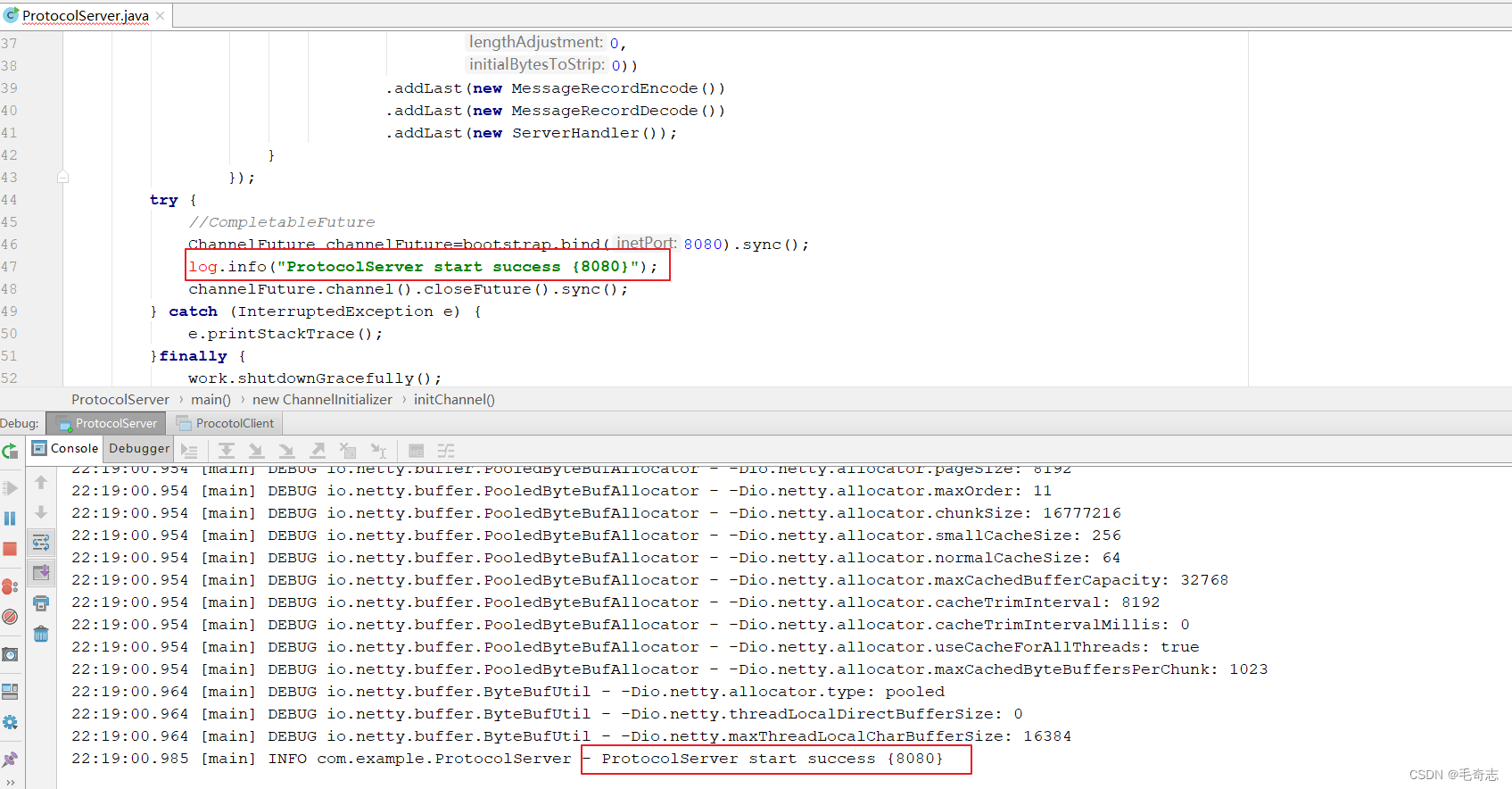Click console line maxThreadLocalCharBufferSize: 16384
The width and height of the screenshot is (1512, 789).
(571, 736)
